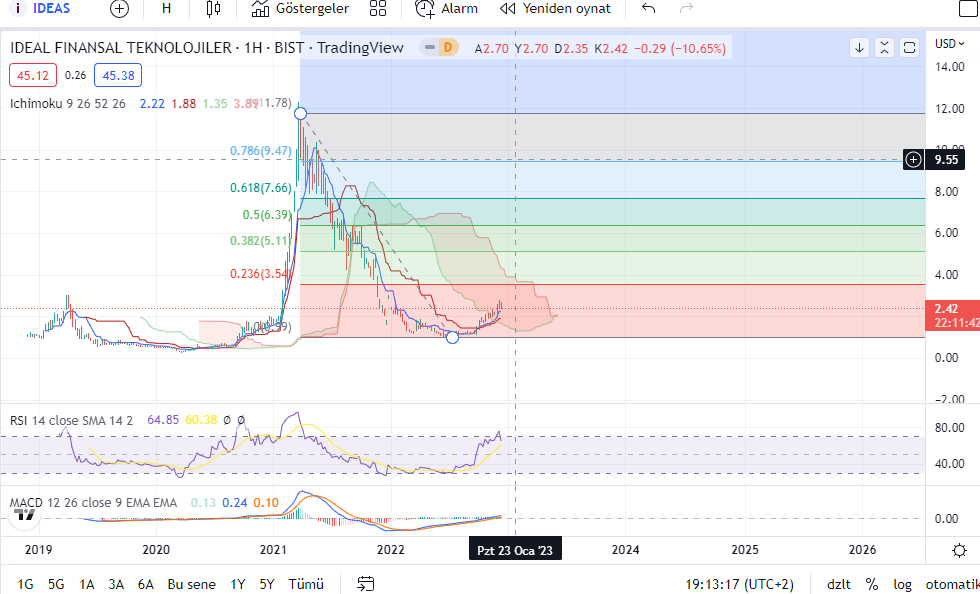
Task: Click the 2021 label on the time axis
Action: click(273, 550)
